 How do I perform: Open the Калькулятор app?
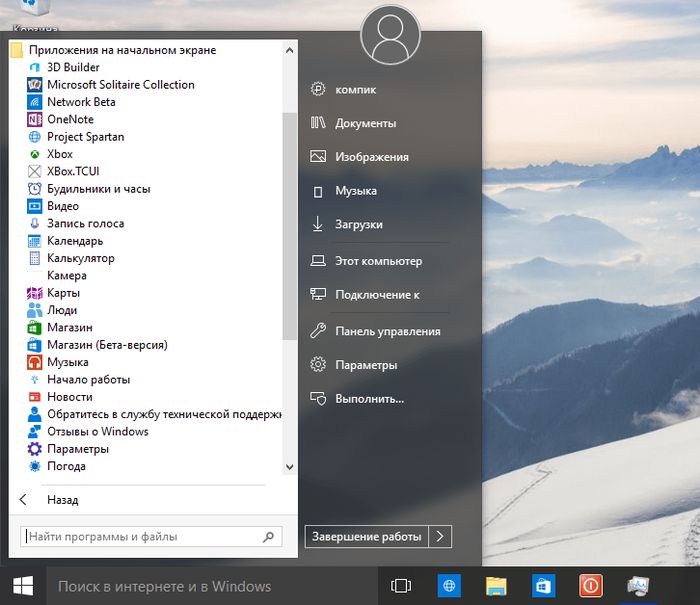80,258
